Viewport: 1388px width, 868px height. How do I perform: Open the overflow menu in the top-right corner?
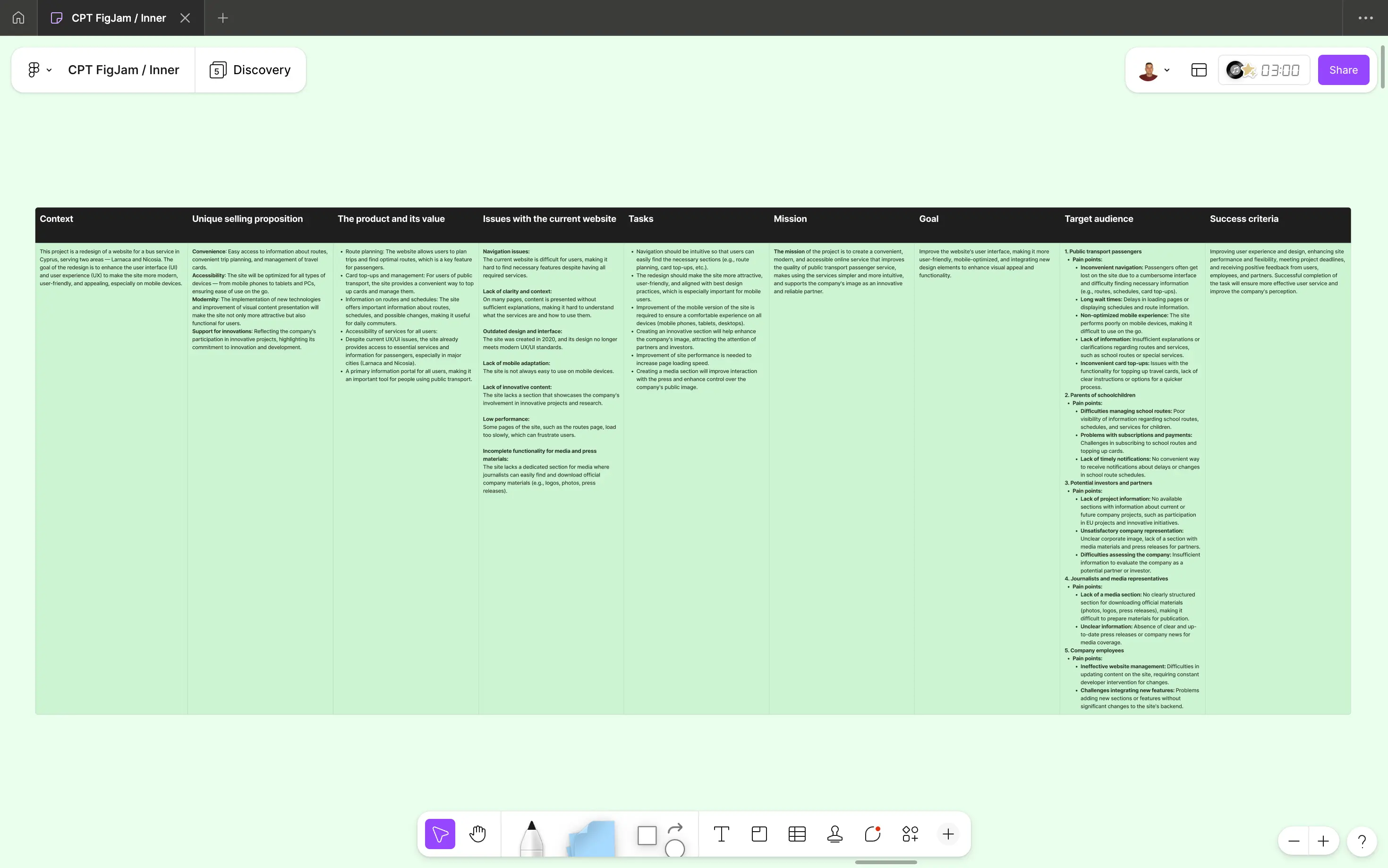pos(1365,17)
